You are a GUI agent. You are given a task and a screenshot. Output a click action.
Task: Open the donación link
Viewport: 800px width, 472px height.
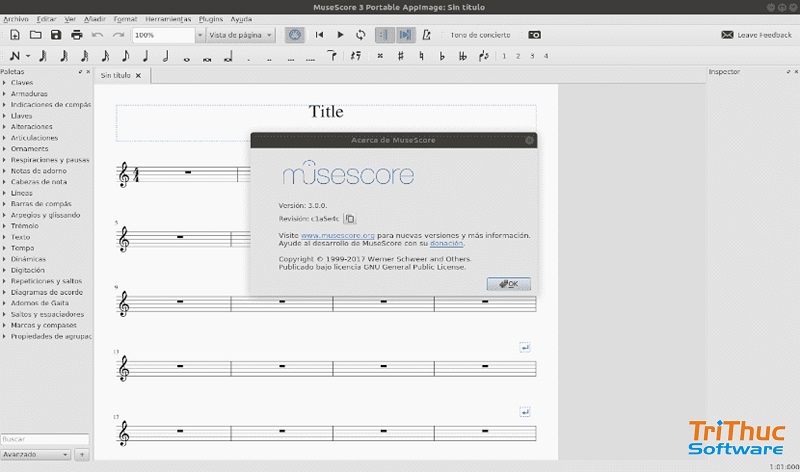click(x=446, y=243)
